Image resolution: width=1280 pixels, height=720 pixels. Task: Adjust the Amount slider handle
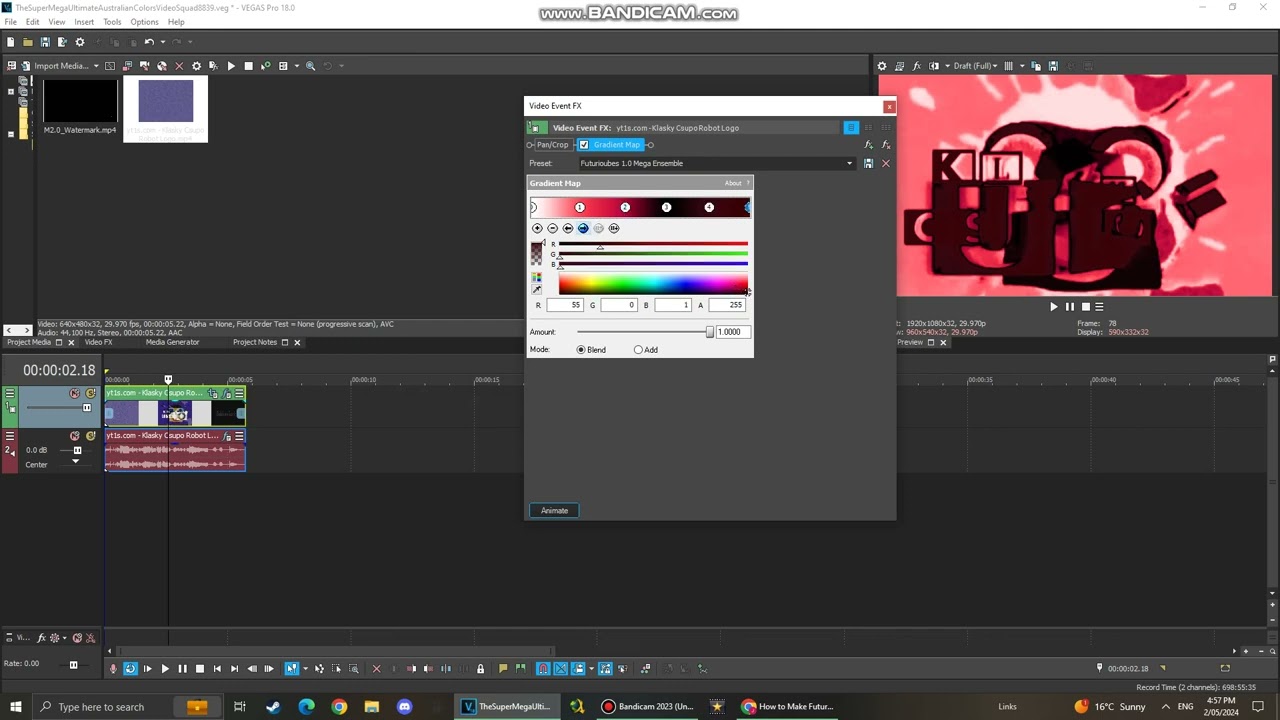[x=710, y=332]
